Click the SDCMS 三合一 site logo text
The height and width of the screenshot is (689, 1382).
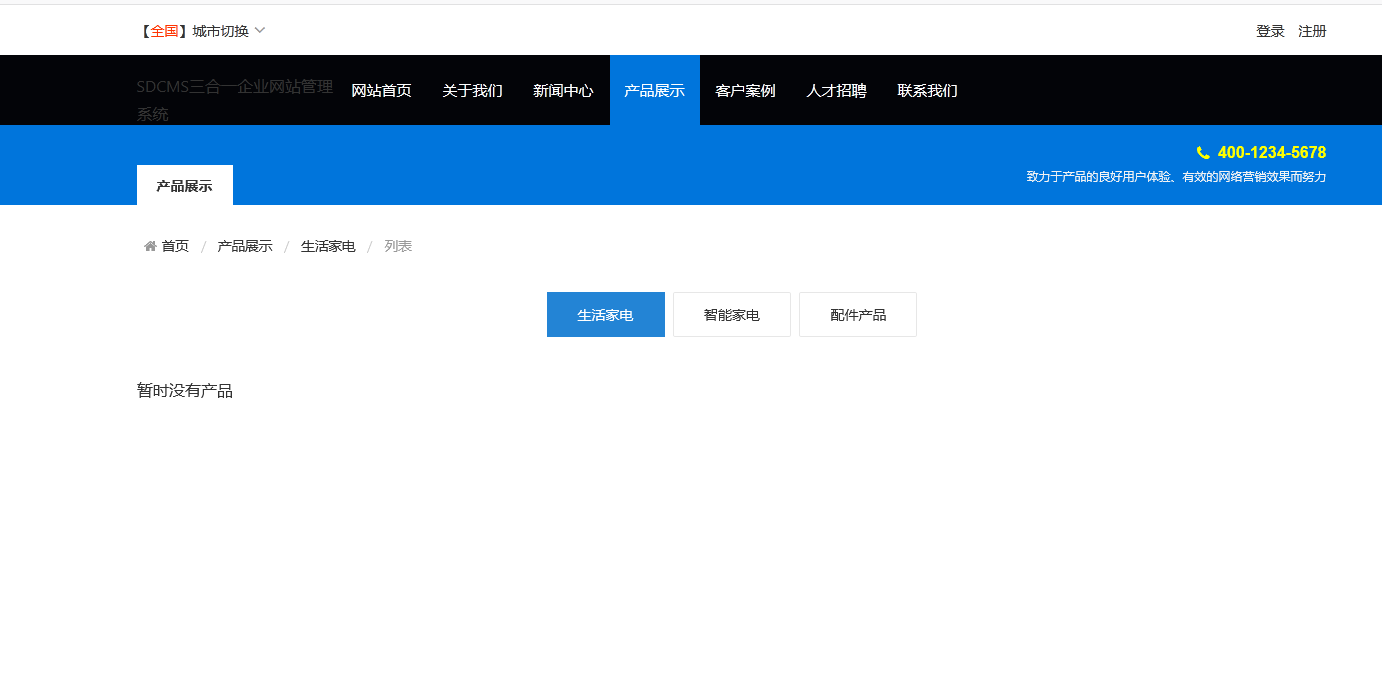pyautogui.click(x=234, y=101)
